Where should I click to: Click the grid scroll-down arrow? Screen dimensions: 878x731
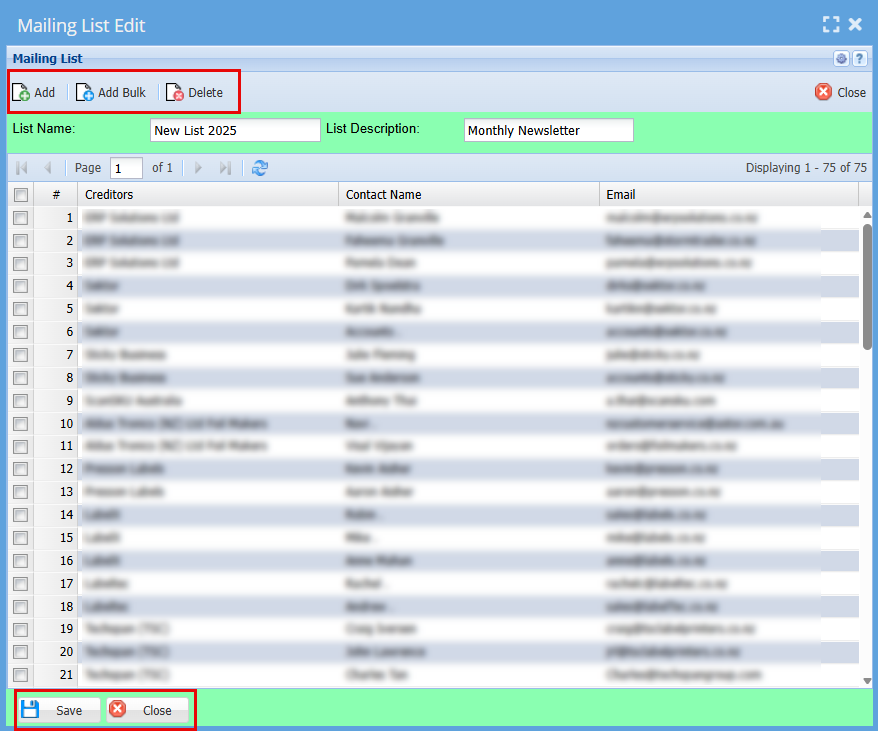[x=867, y=681]
